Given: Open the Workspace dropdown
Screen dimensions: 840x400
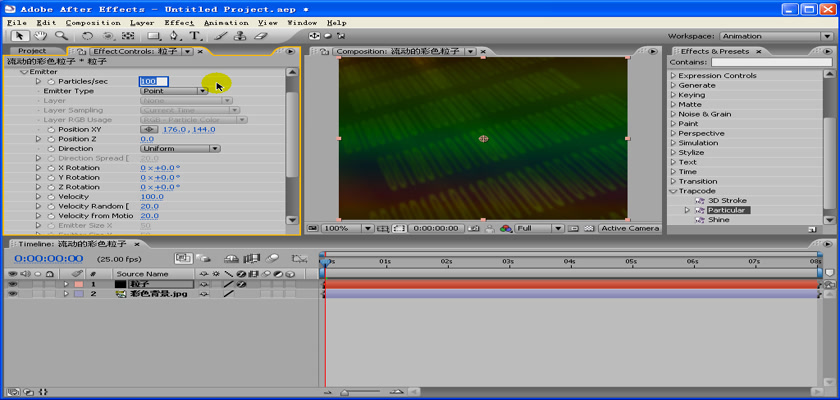Looking at the screenshot, I should point(776,36).
